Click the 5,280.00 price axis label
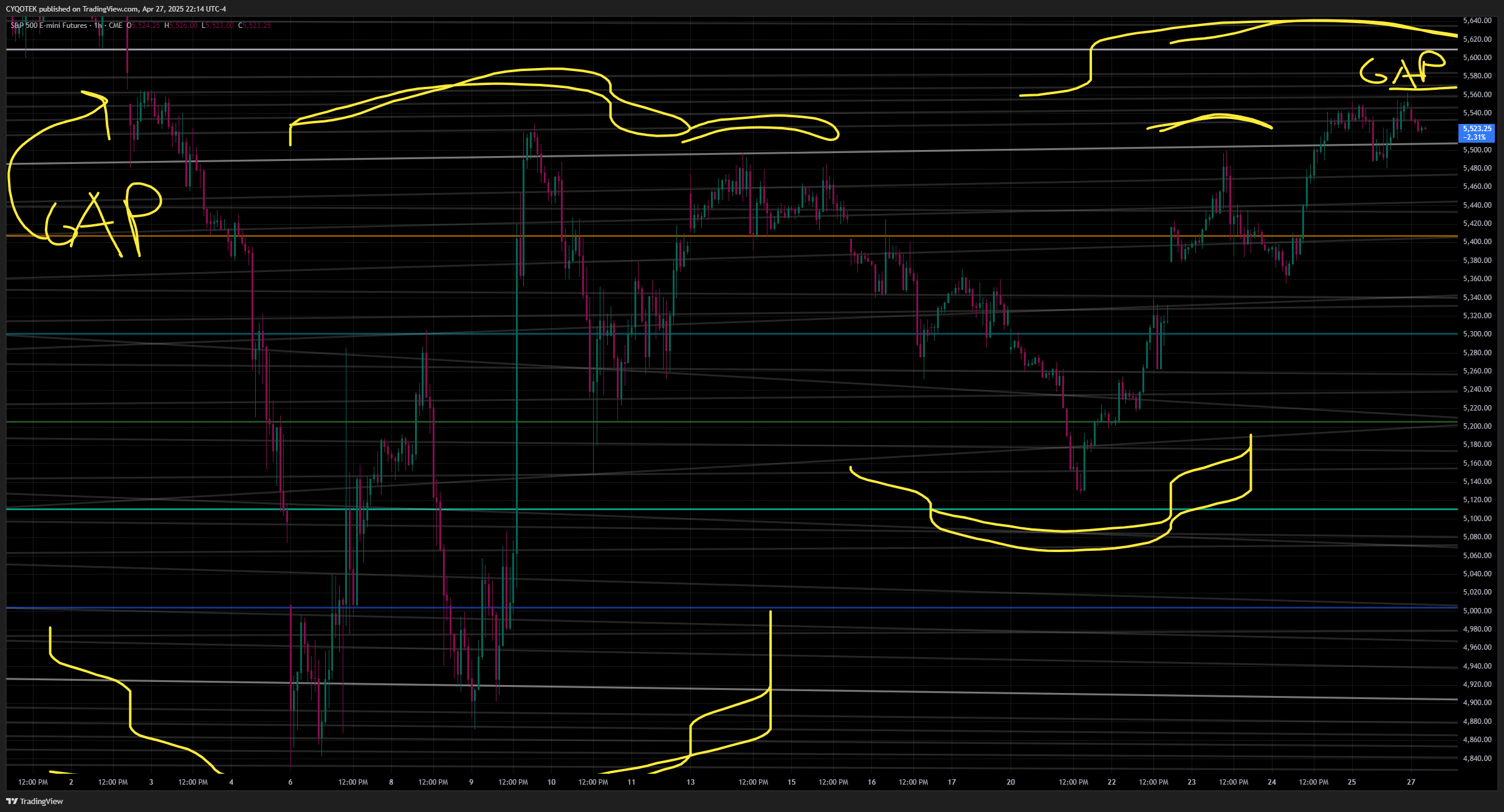 point(1477,353)
